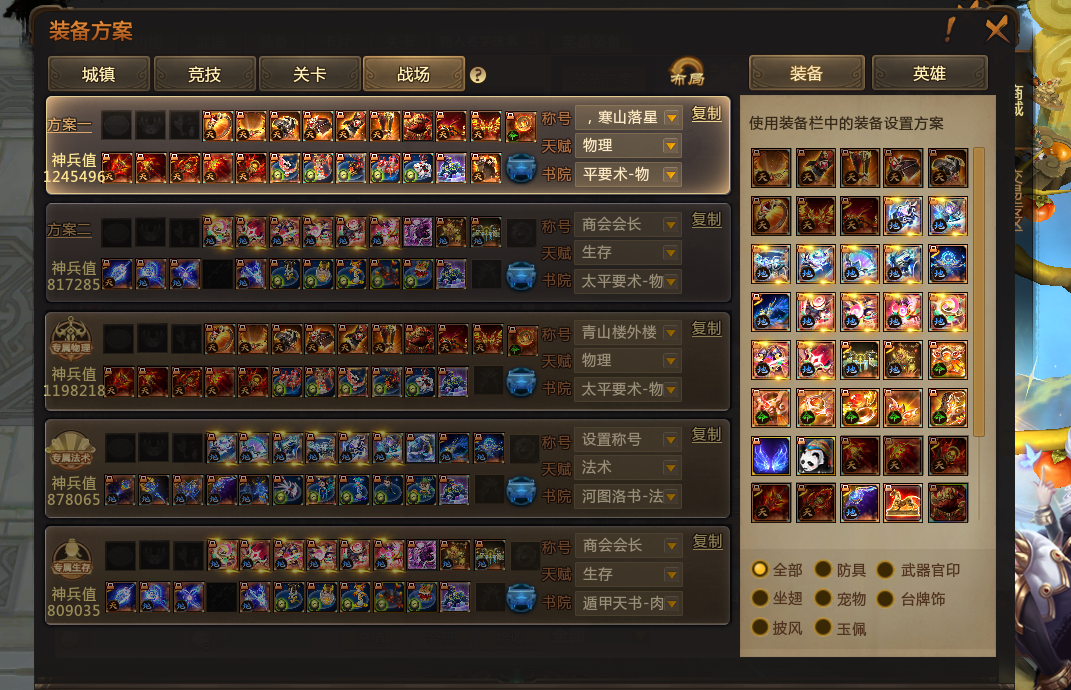The height and width of the screenshot is (690, 1071).
Task: Select the blue wings icon in equipment grid
Action: click(x=771, y=456)
